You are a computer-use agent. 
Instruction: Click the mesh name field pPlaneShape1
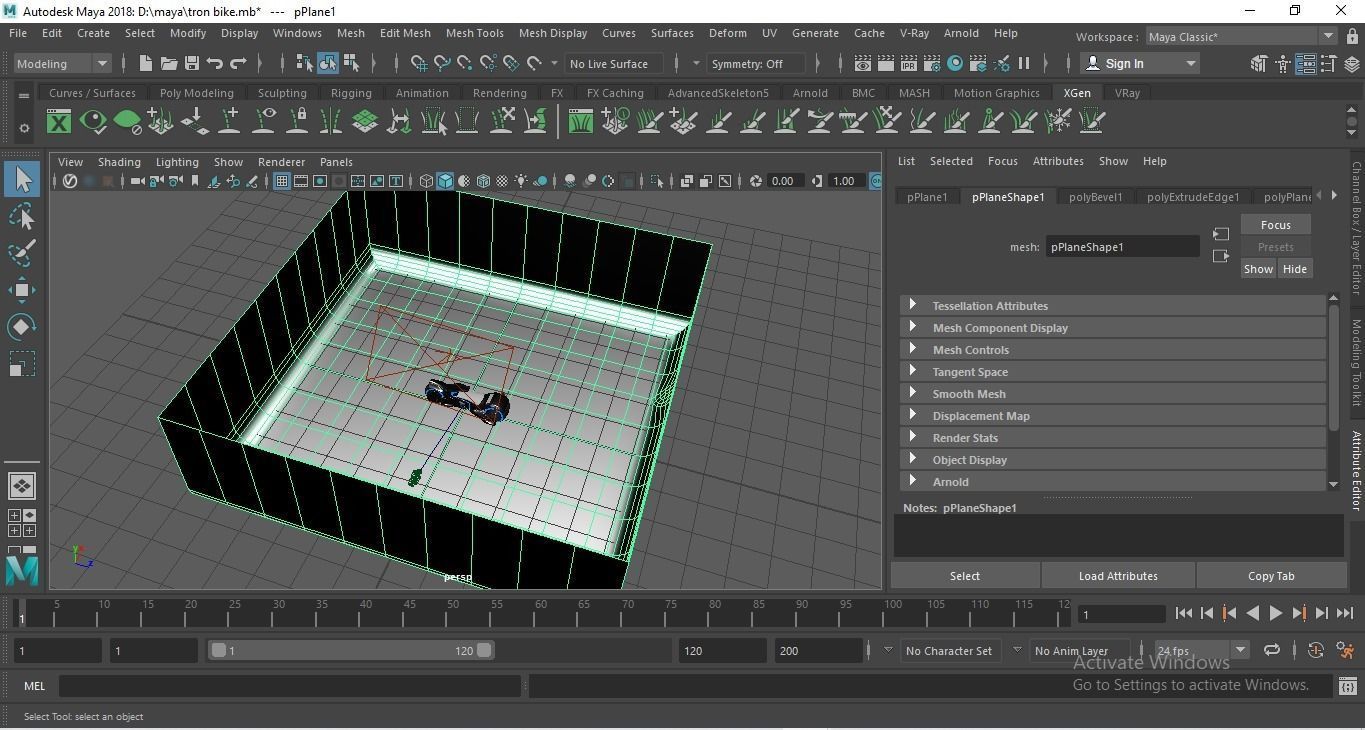1122,247
